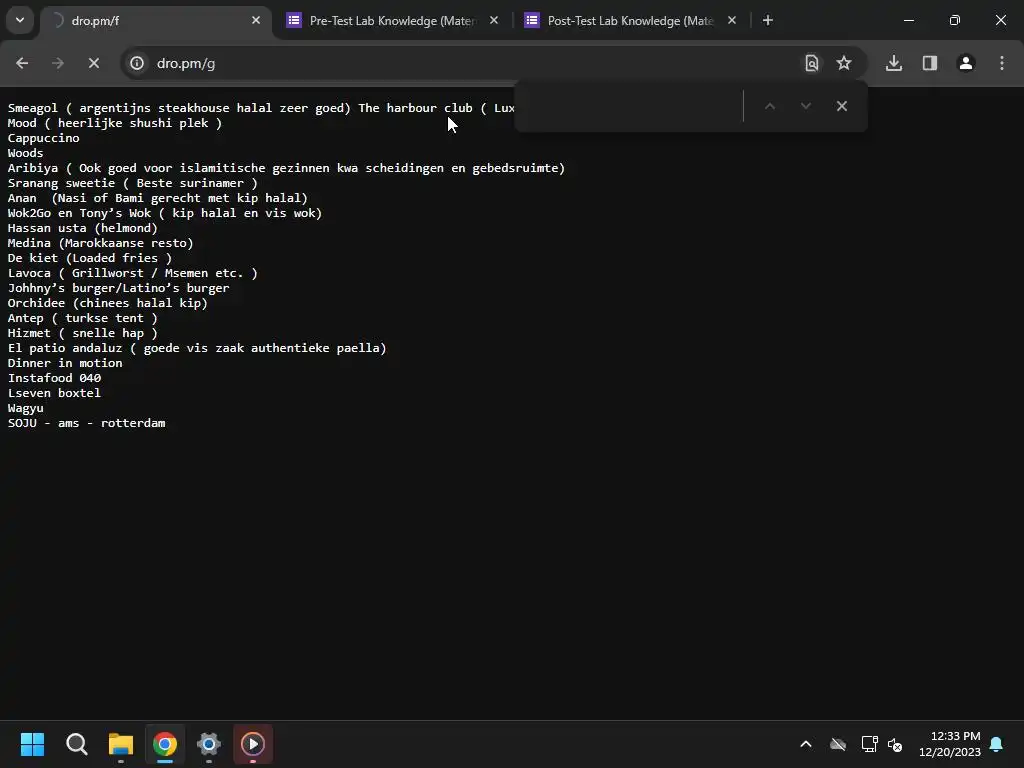
Task: Switch to Post-Test Lab Knowledge tab
Action: (630, 21)
